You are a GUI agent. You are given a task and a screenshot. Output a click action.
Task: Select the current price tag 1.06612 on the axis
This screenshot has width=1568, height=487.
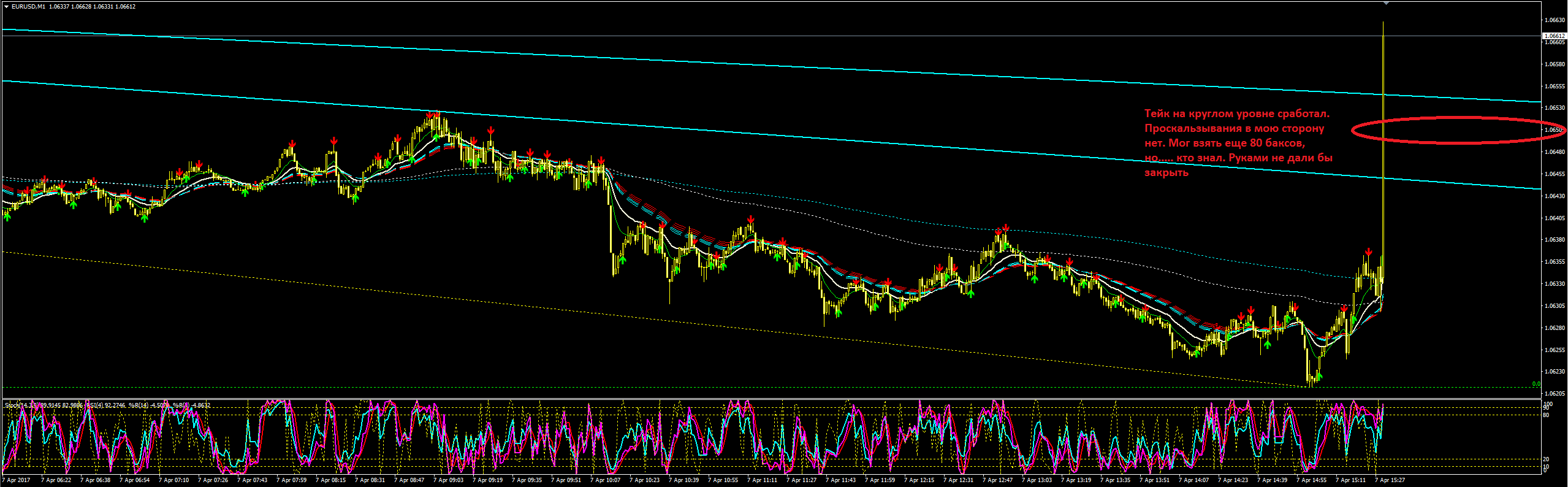1555,36
